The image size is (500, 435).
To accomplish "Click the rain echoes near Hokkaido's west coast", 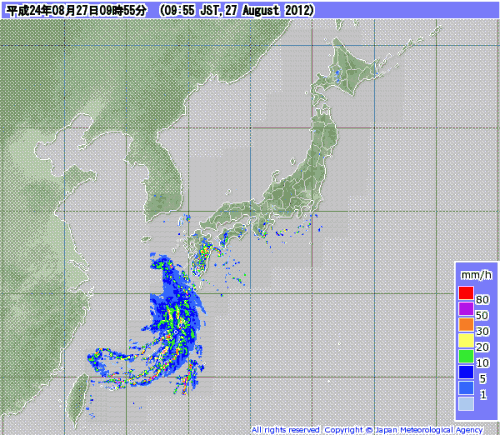I will point(337,75).
